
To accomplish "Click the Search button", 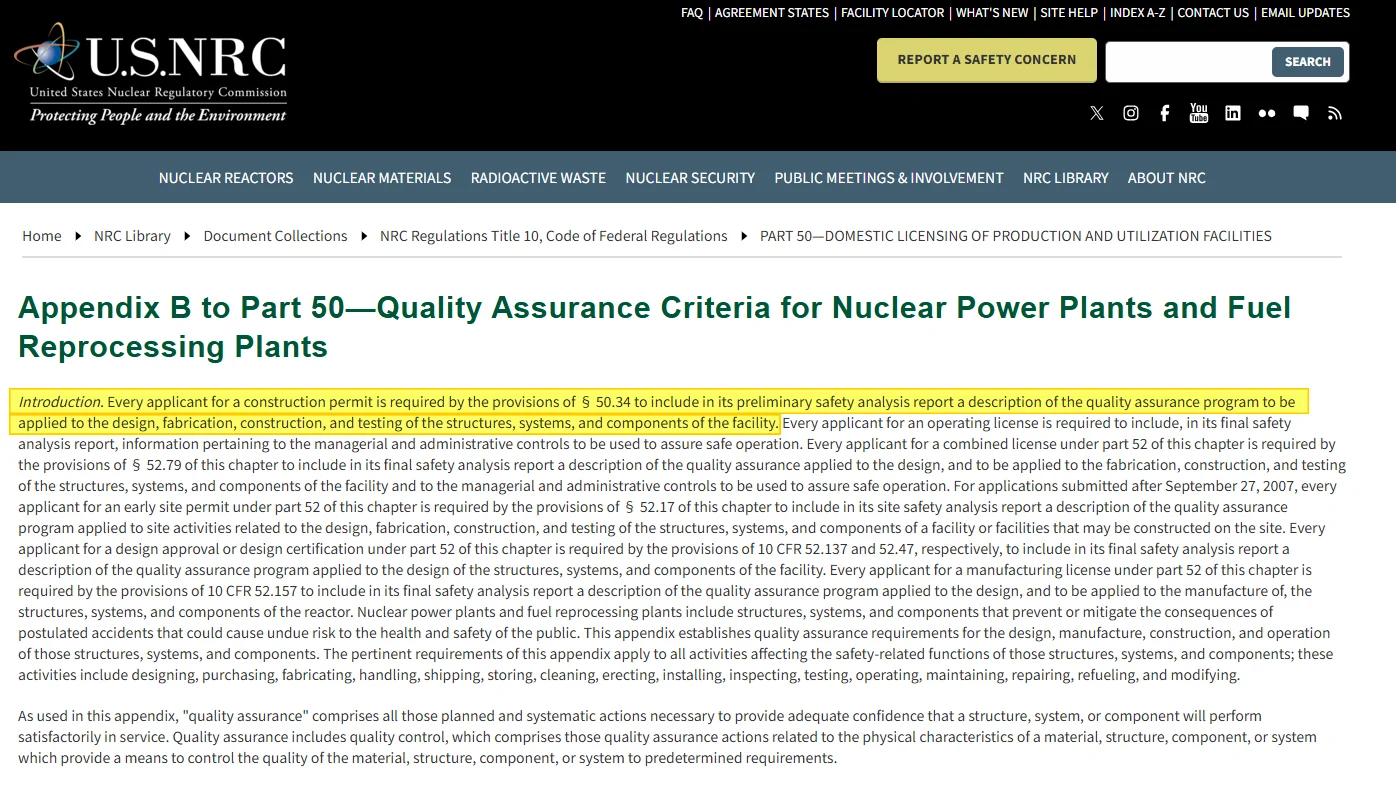I will pos(1307,62).
